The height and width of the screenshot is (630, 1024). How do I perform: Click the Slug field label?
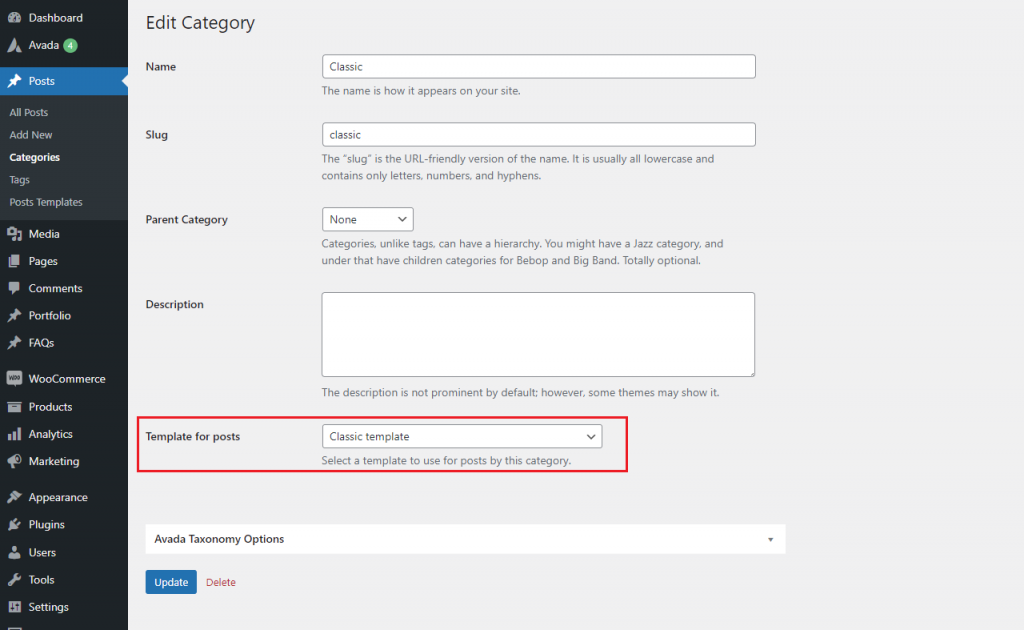pyautogui.click(x=157, y=134)
